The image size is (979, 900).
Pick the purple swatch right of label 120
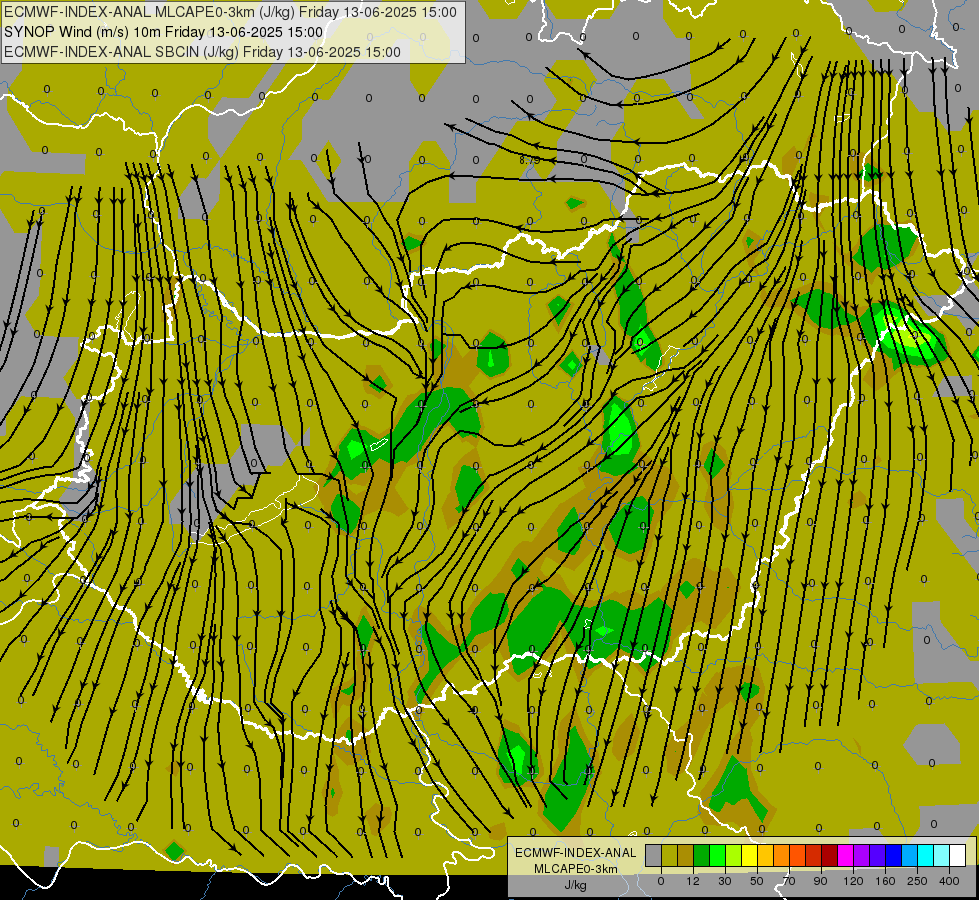(862, 855)
